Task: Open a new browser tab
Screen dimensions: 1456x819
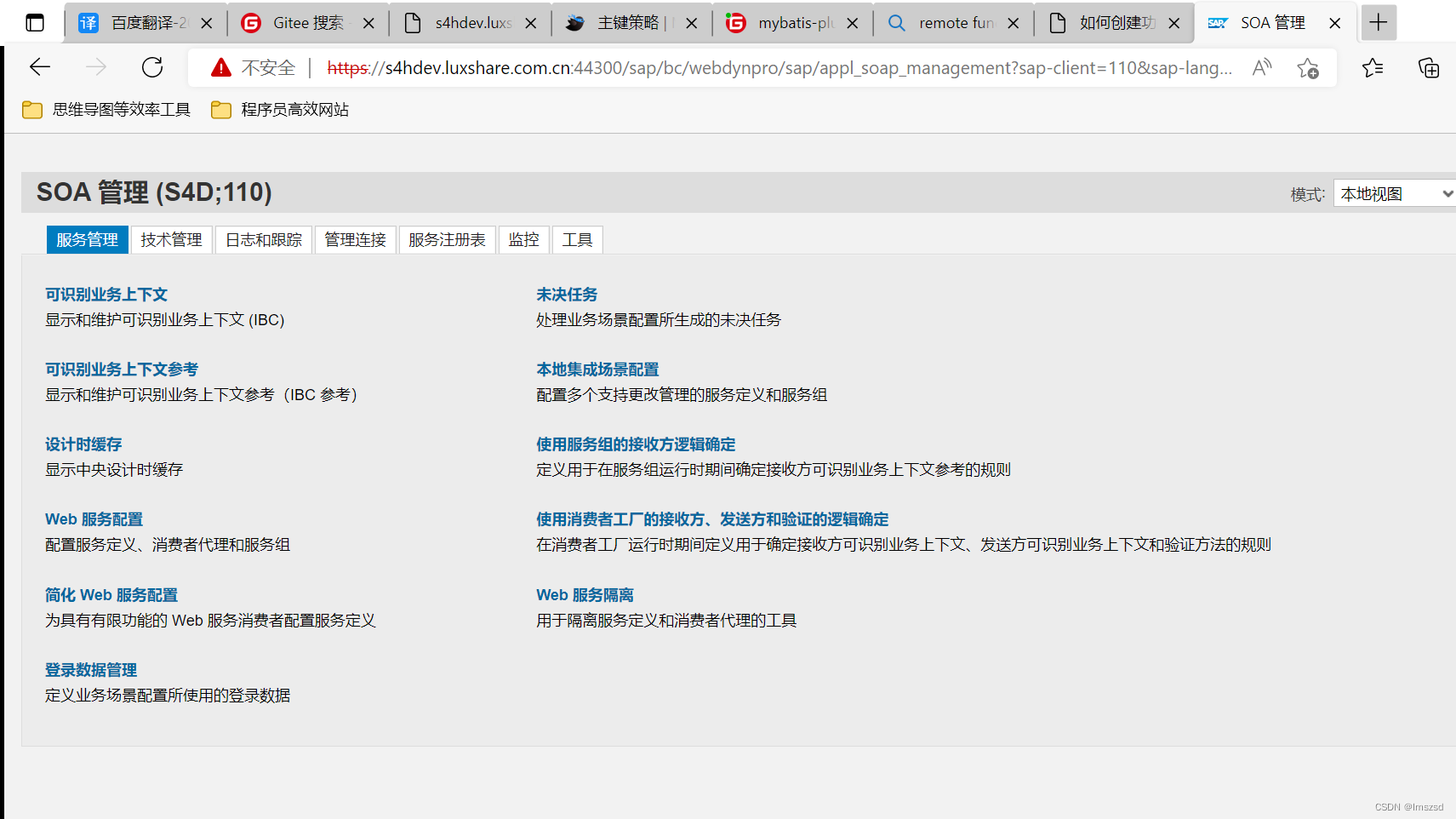Action: [x=1379, y=22]
